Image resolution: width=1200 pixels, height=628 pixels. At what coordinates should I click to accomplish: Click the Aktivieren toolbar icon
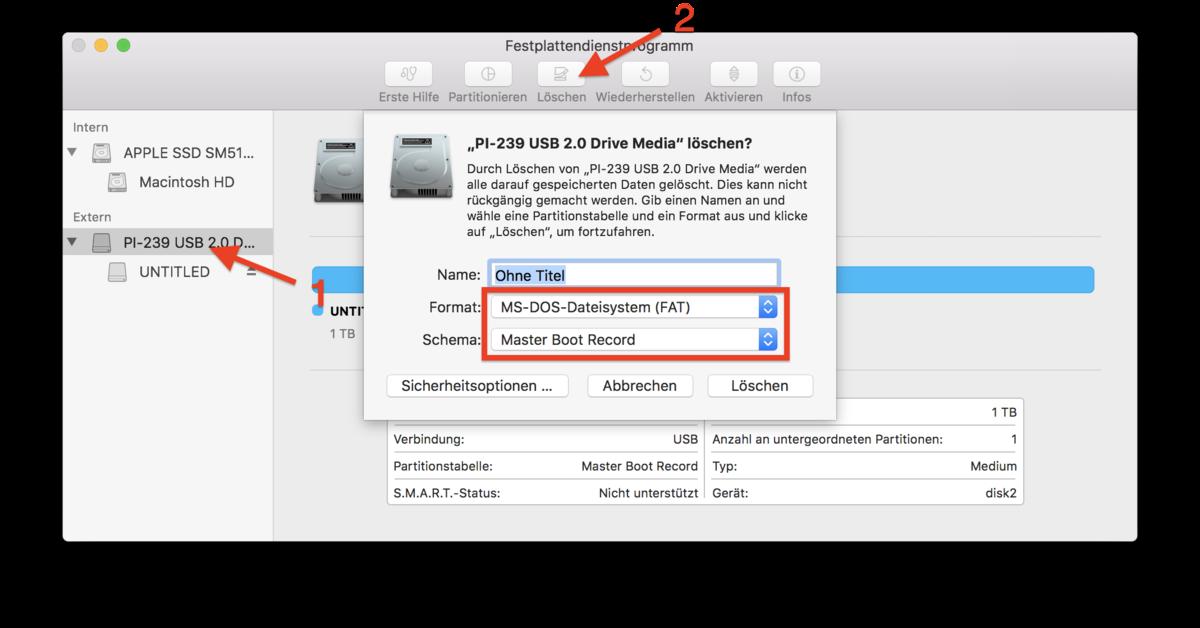[x=733, y=74]
